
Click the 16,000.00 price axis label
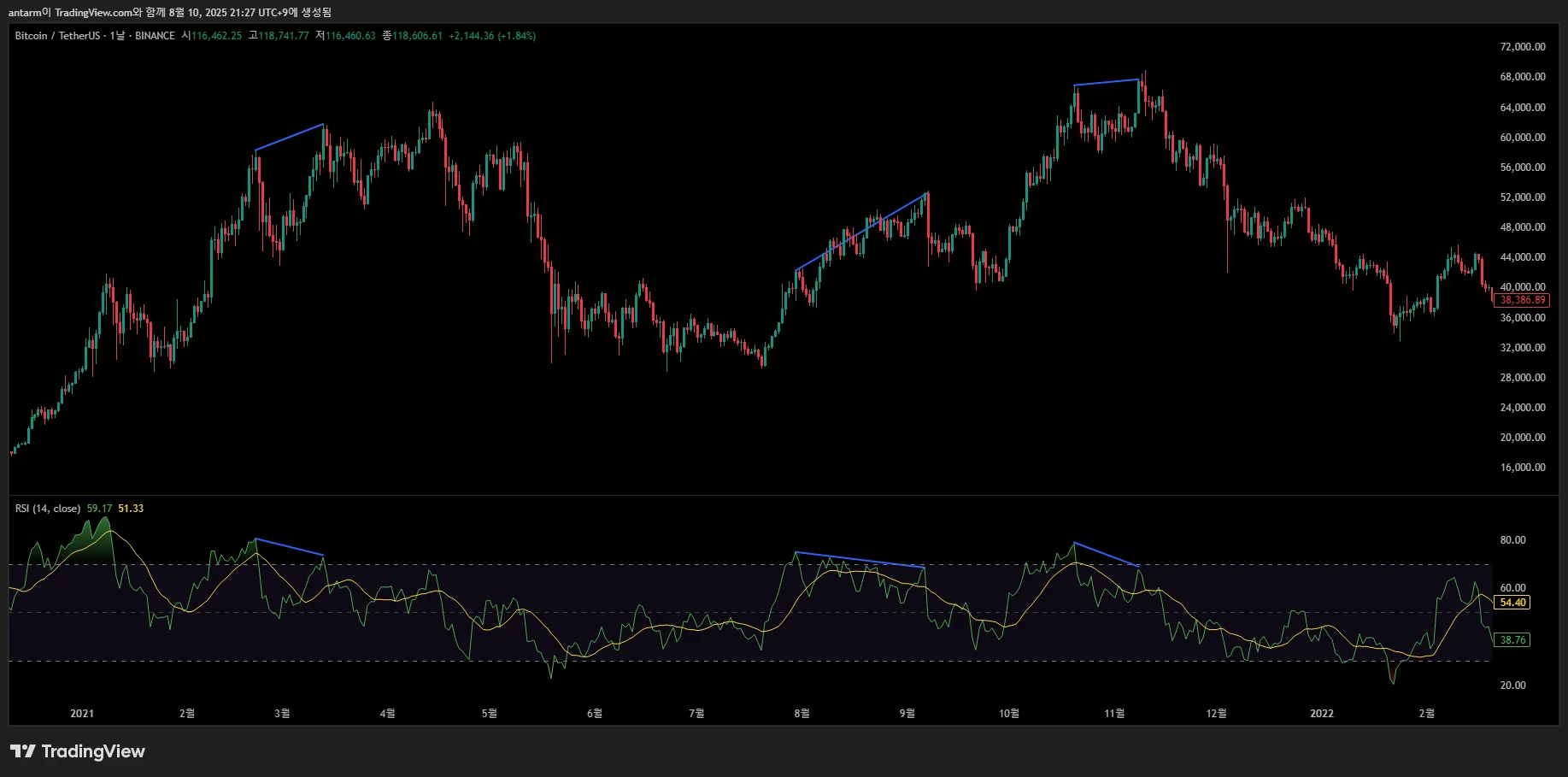[x=1522, y=468]
